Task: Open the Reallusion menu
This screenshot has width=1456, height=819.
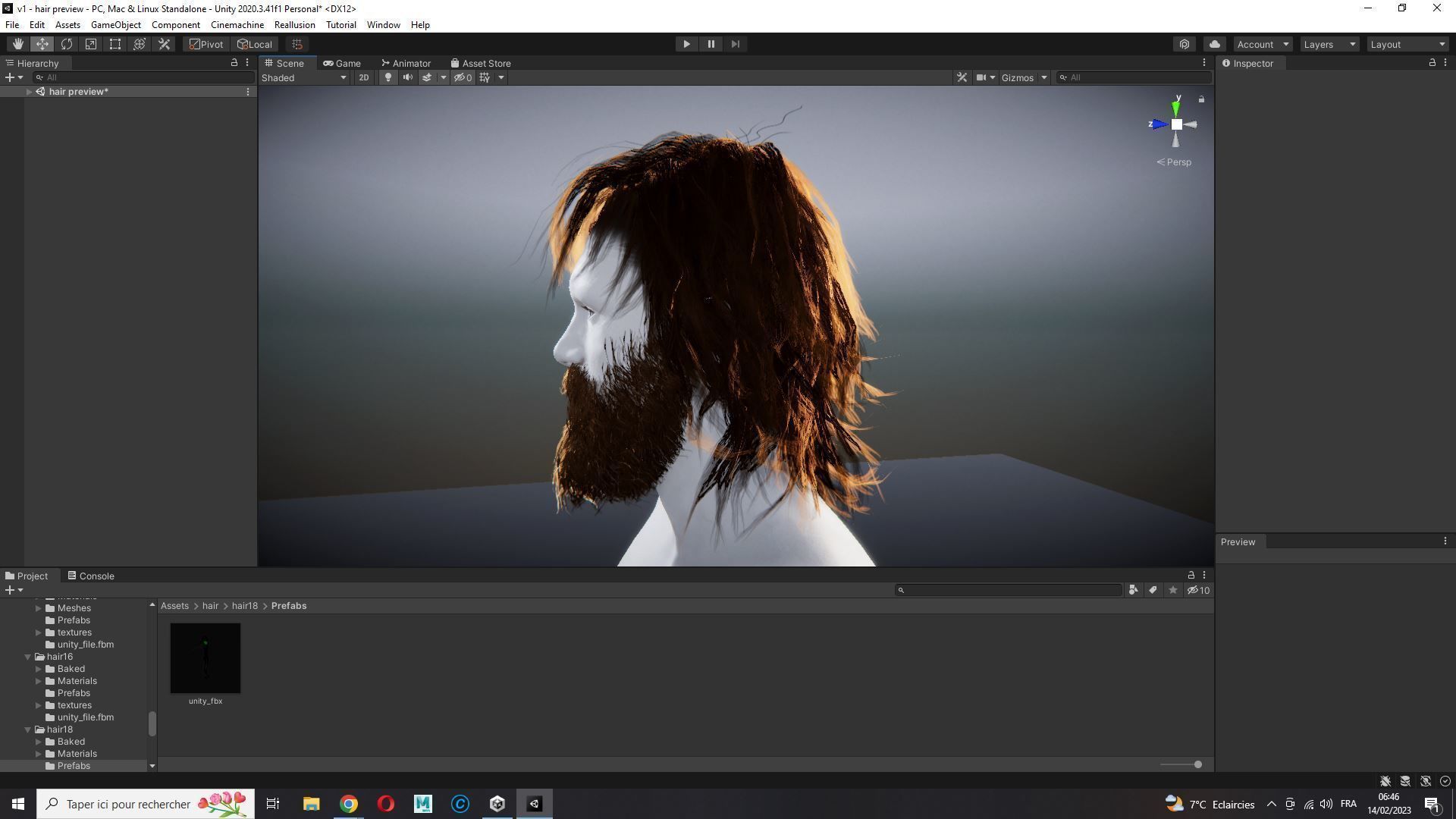Action: [294, 25]
